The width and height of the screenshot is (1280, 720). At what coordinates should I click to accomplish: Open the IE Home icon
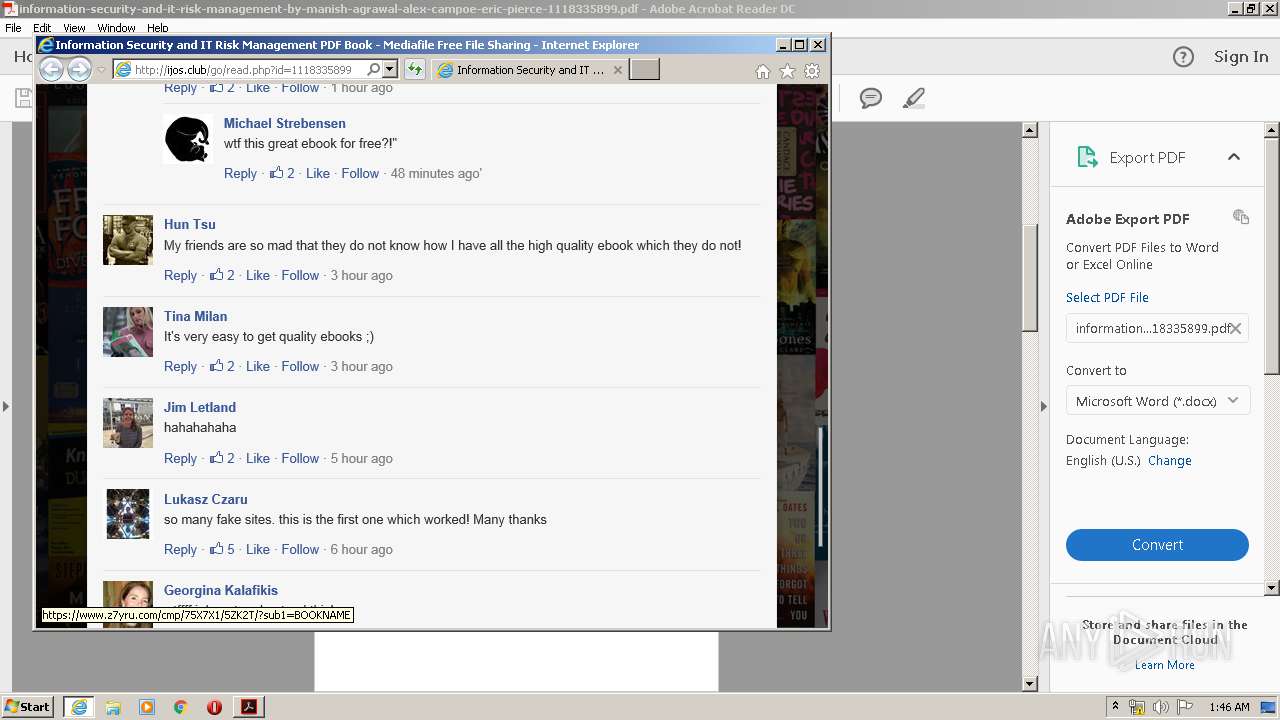pos(763,71)
